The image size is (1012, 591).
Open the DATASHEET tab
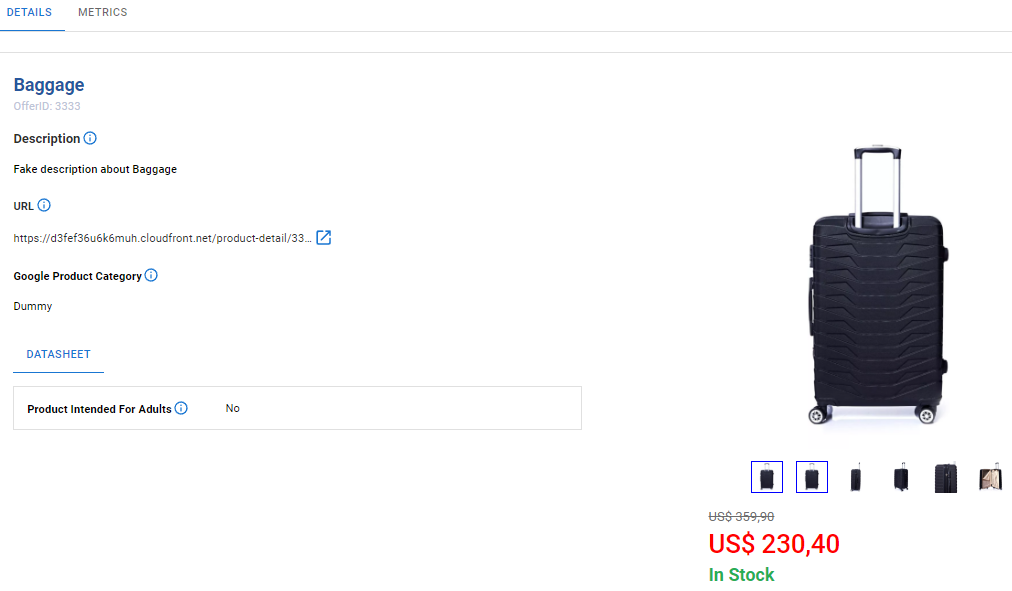[x=58, y=354]
